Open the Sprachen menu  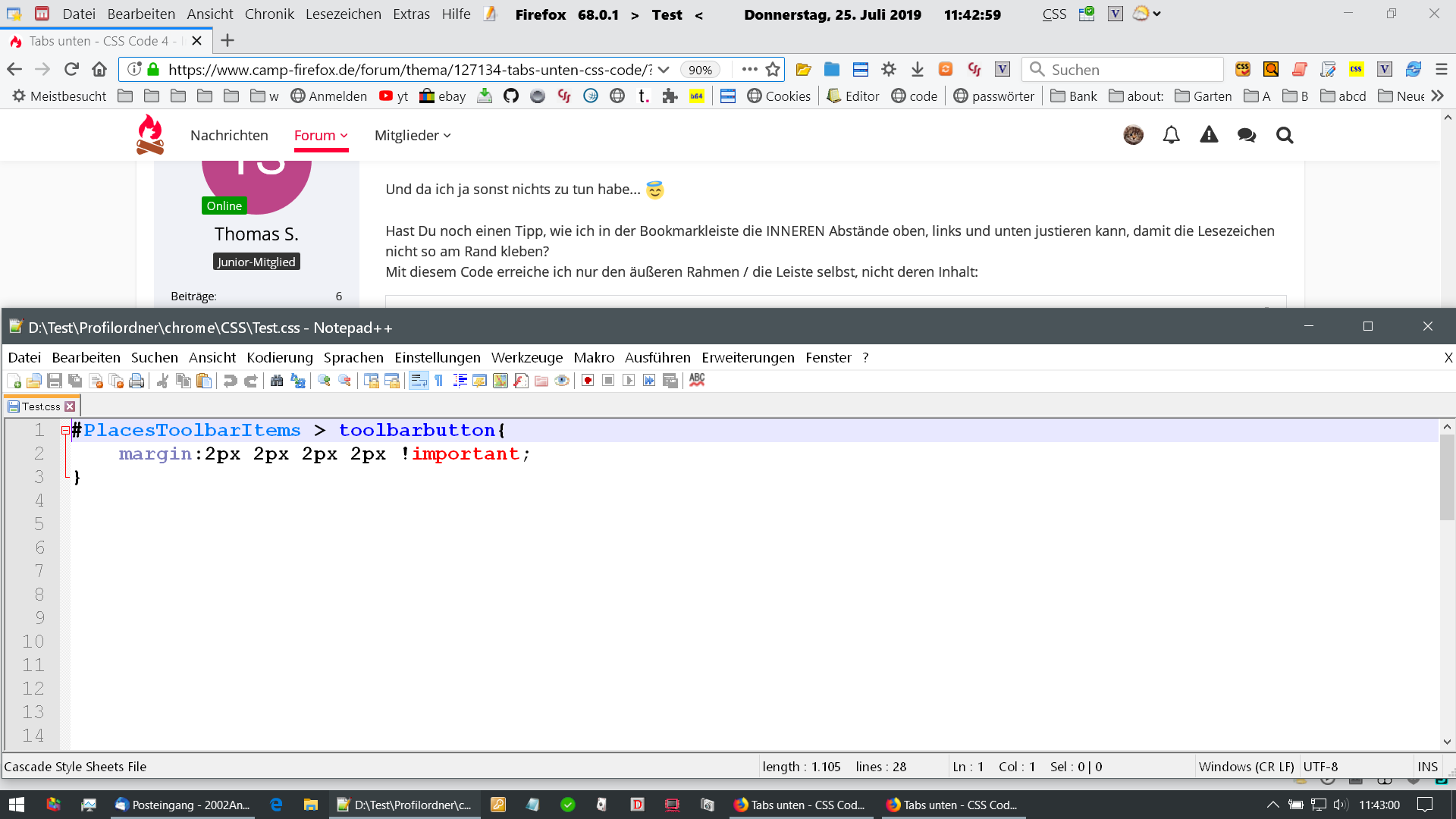coord(353,357)
